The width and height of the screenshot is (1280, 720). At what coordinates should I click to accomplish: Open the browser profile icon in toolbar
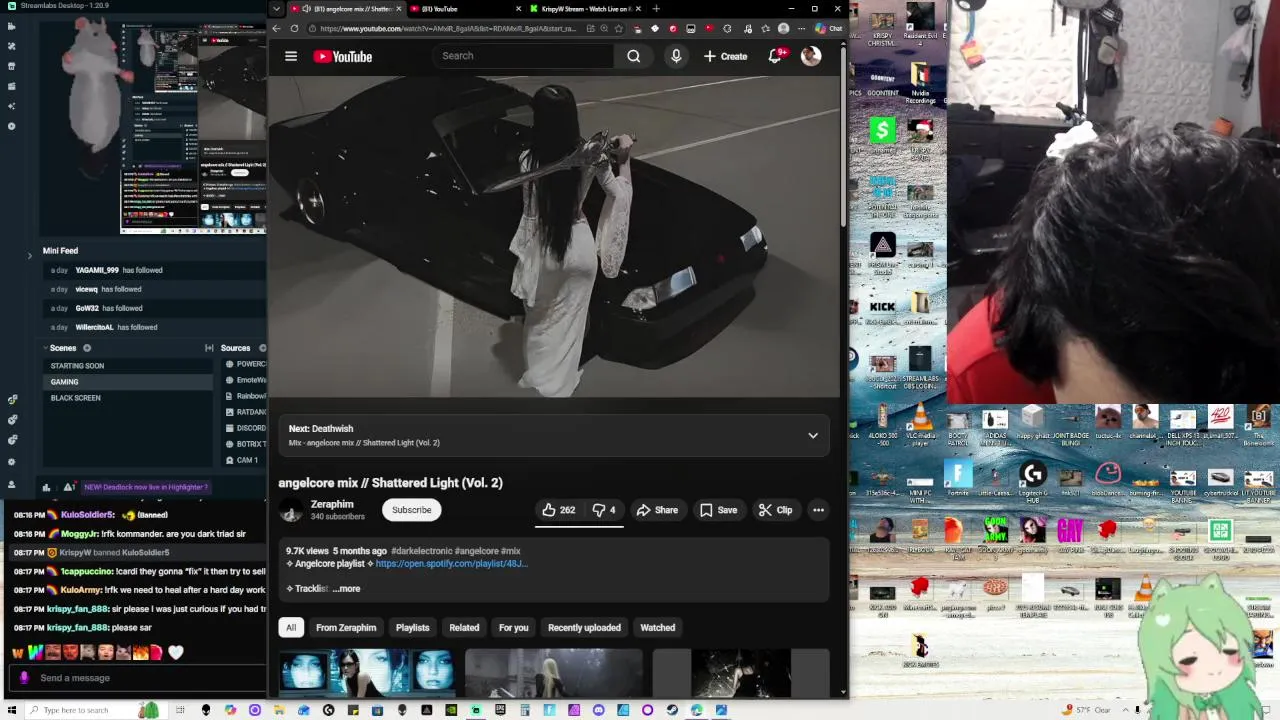783,28
